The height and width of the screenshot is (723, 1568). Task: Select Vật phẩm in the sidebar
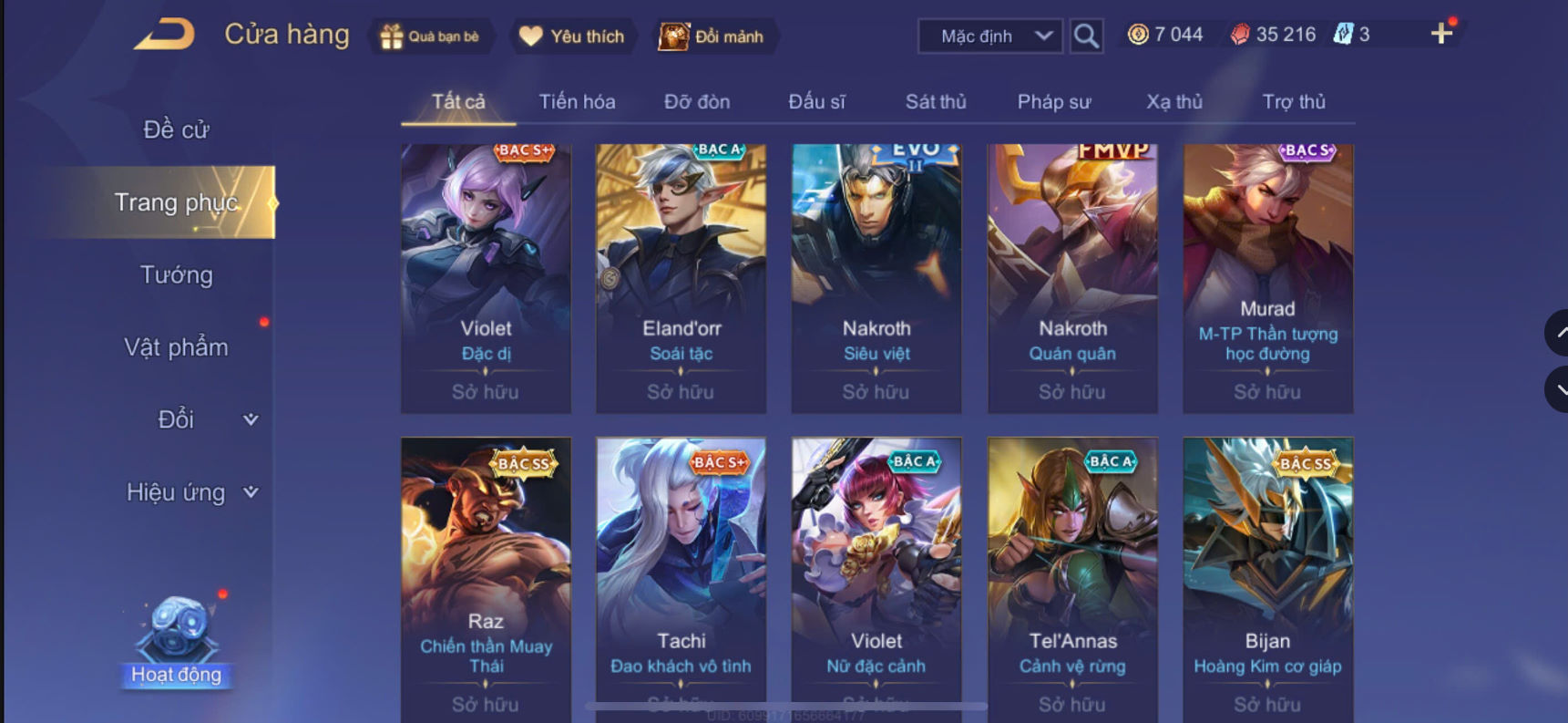[x=176, y=347]
